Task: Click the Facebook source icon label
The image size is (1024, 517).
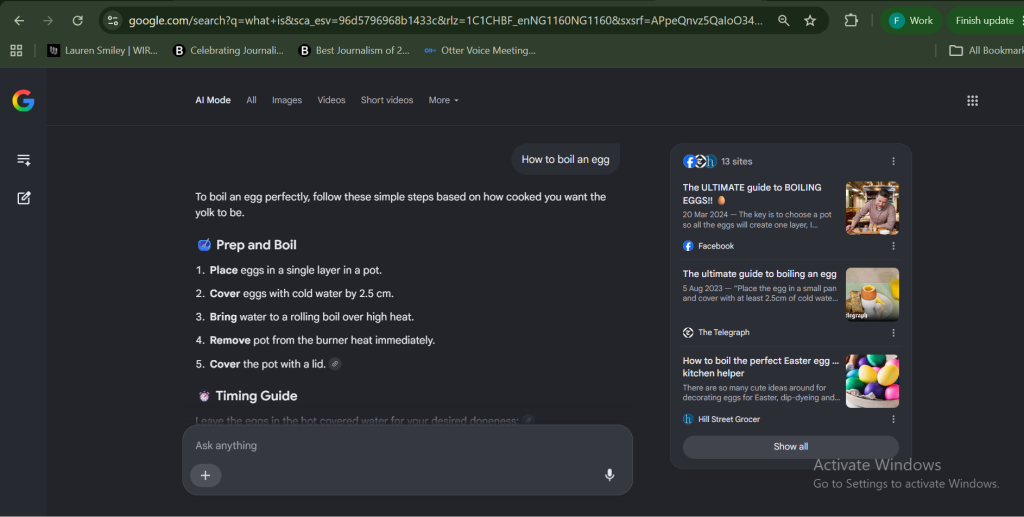Action: point(708,246)
